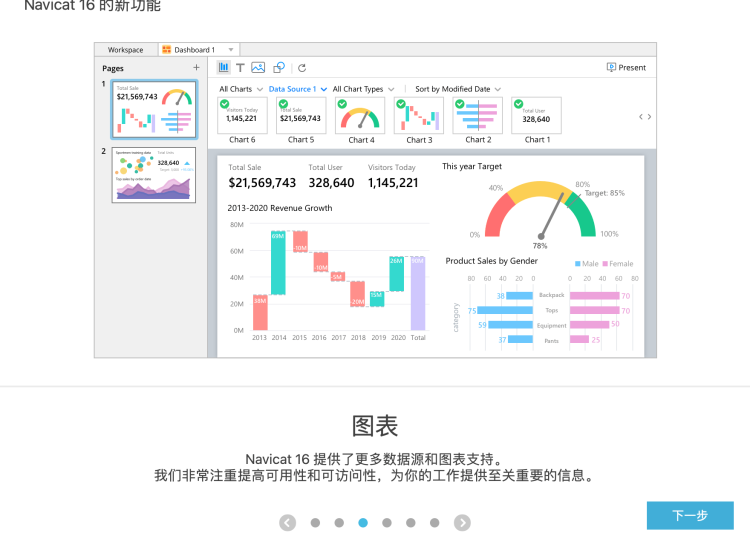Click the gauge needle at 78%
Image resolution: width=750 pixels, height=536 pixels.
coord(552,215)
